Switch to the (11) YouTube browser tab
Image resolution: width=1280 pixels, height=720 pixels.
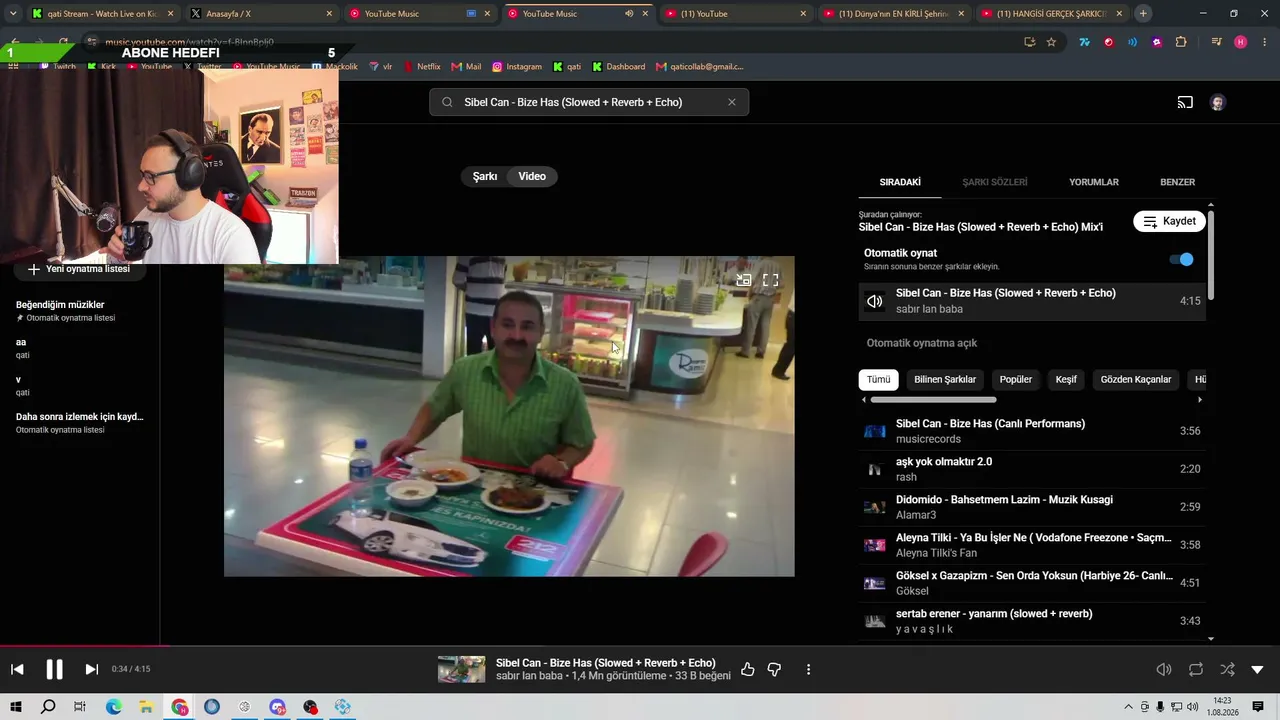pos(739,14)
